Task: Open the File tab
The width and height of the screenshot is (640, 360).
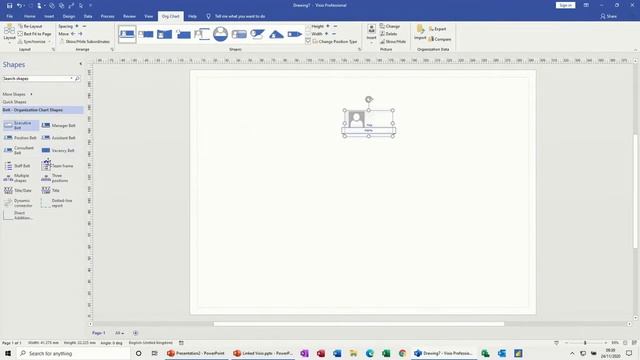Action: (x=9, y=16)
